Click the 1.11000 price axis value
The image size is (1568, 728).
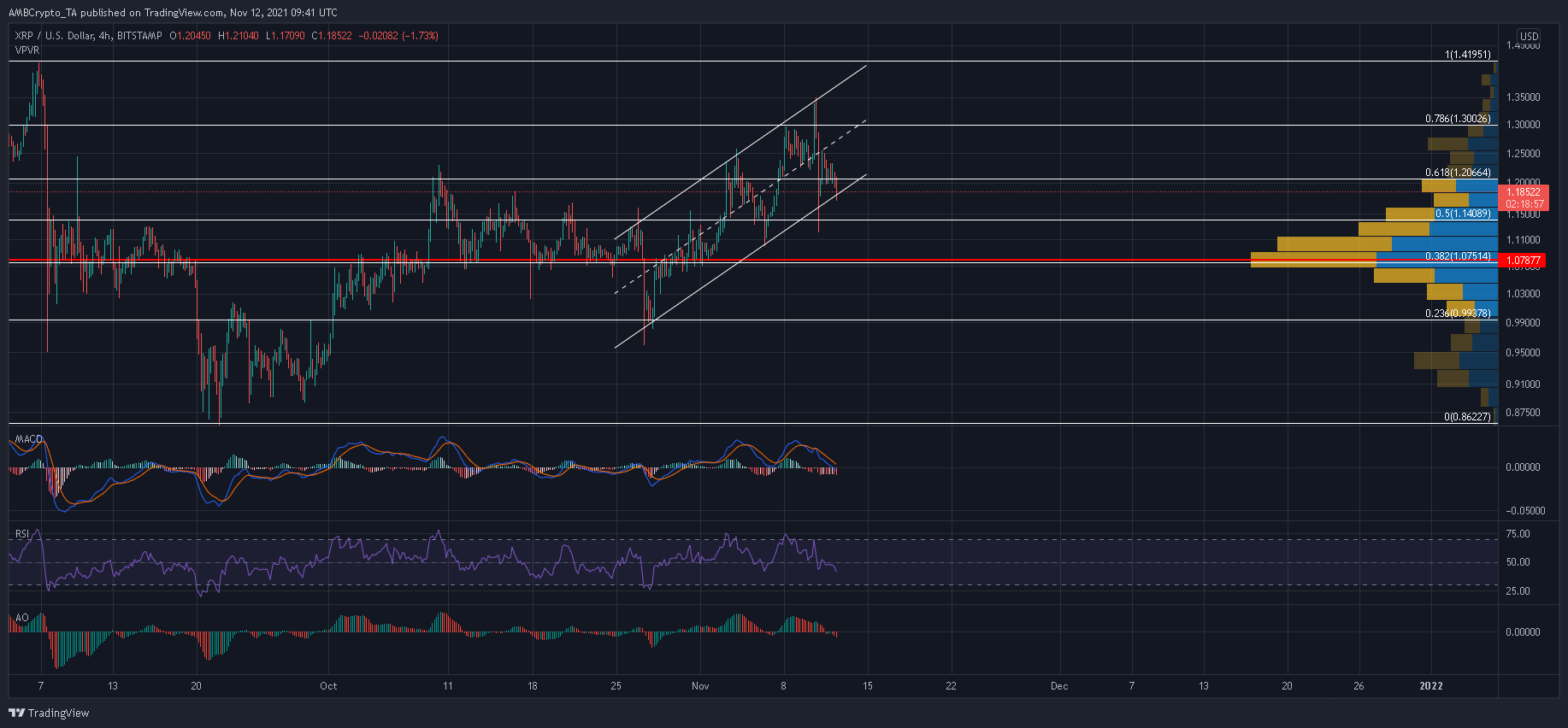[1523, 241]
